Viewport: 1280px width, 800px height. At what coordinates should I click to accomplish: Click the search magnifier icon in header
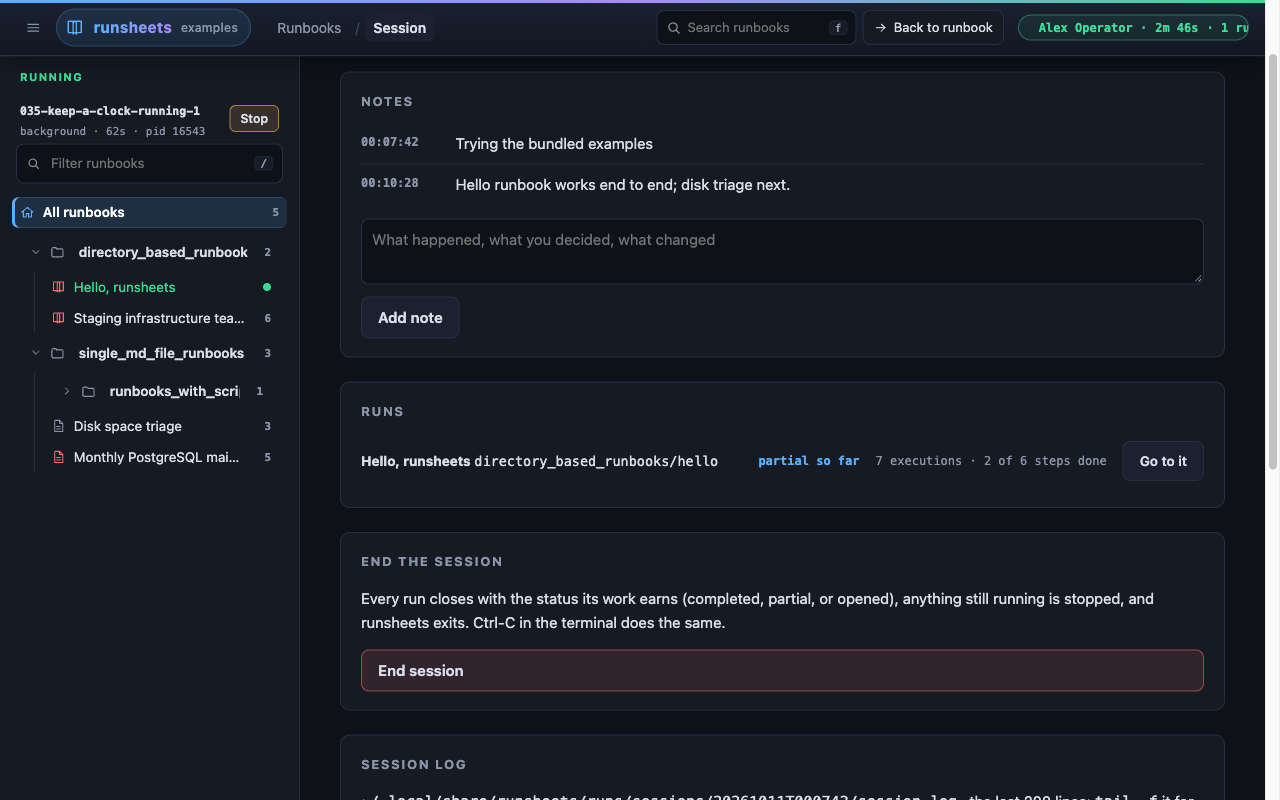click(x=674, y=28)
